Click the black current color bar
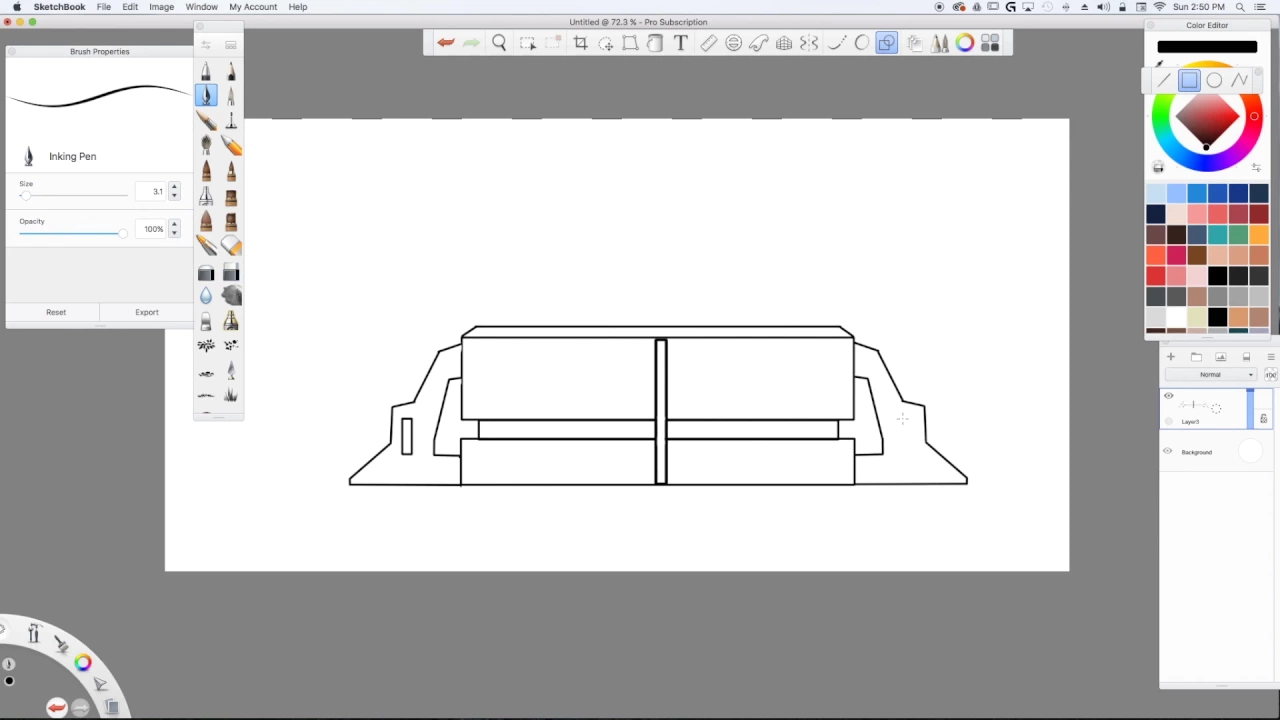1280x720 pixels. pyautogui.click(x=1207, y=47)
